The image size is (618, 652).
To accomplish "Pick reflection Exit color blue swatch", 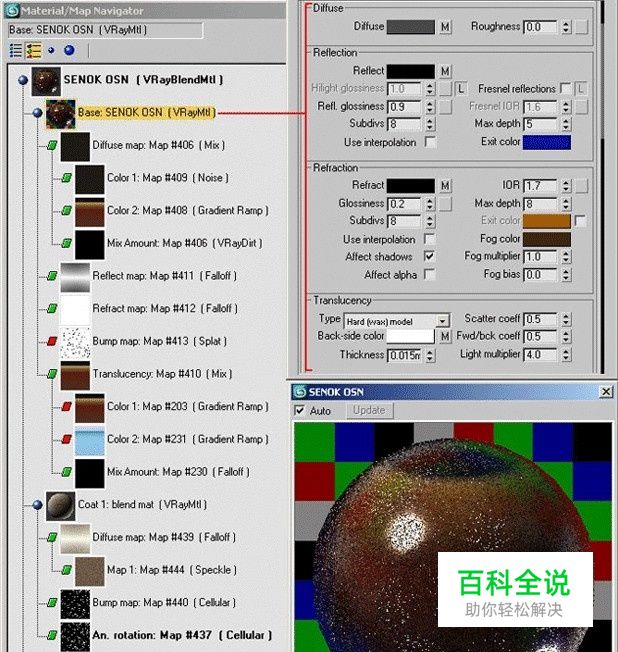I will click(x=546, y=142).
